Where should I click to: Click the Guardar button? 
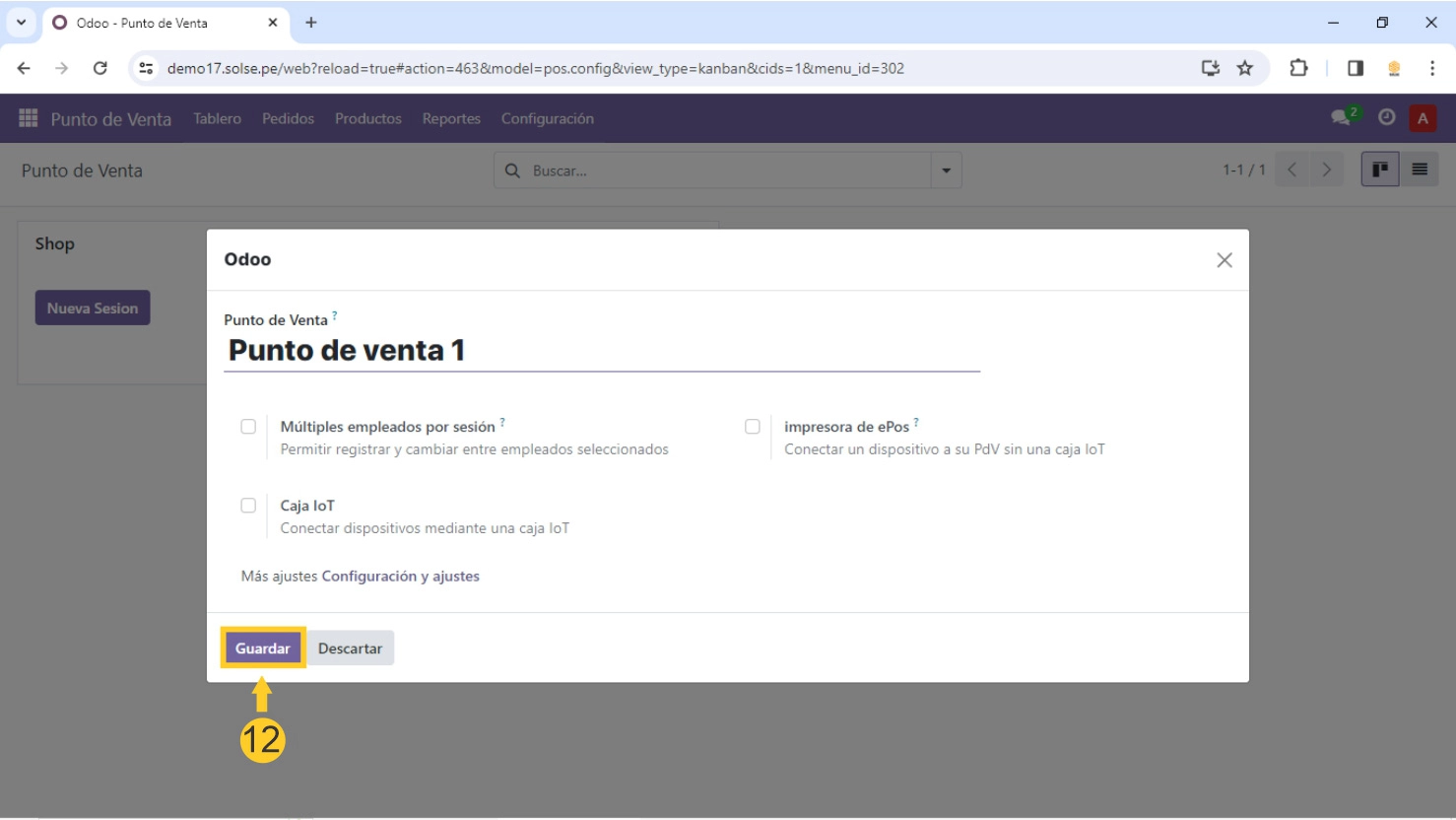pyautogui.click(x=262, y=649)
